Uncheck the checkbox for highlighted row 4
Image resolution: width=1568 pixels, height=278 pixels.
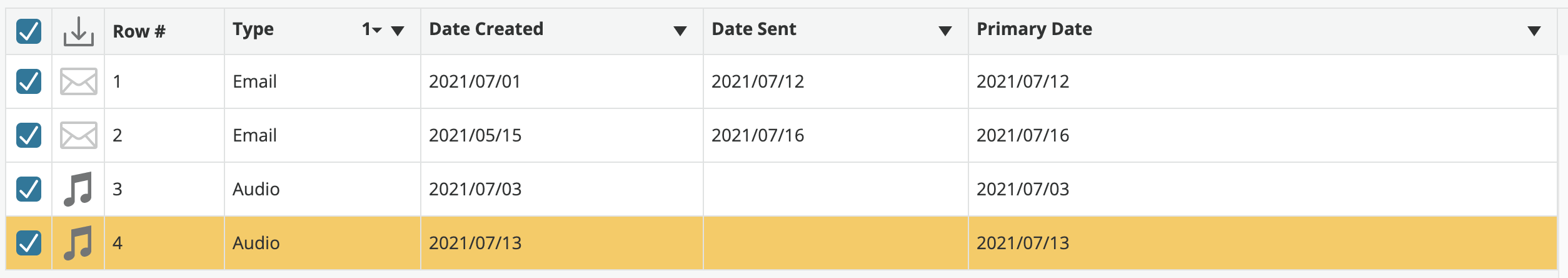[29, 243]
